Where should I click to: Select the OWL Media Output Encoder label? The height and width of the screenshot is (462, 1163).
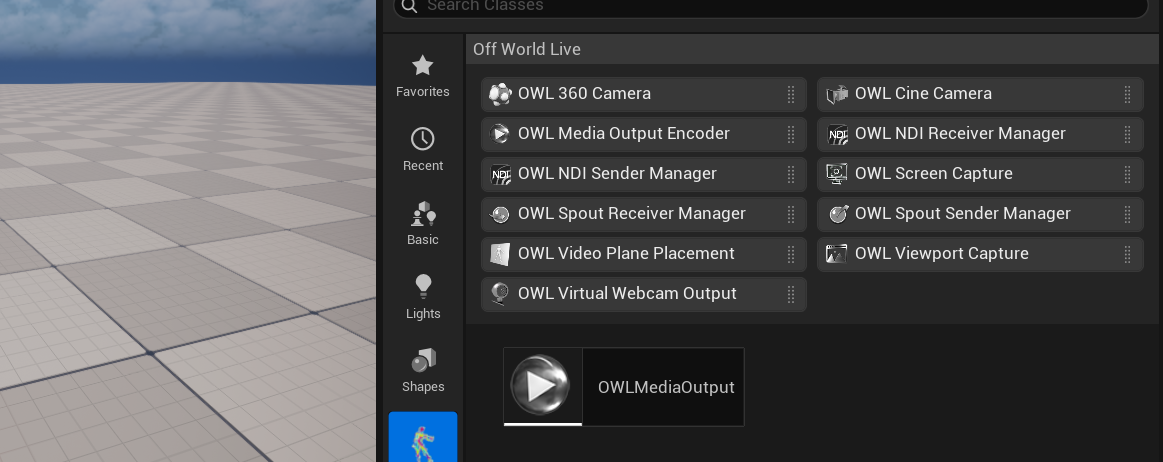[x=624, y=133]
